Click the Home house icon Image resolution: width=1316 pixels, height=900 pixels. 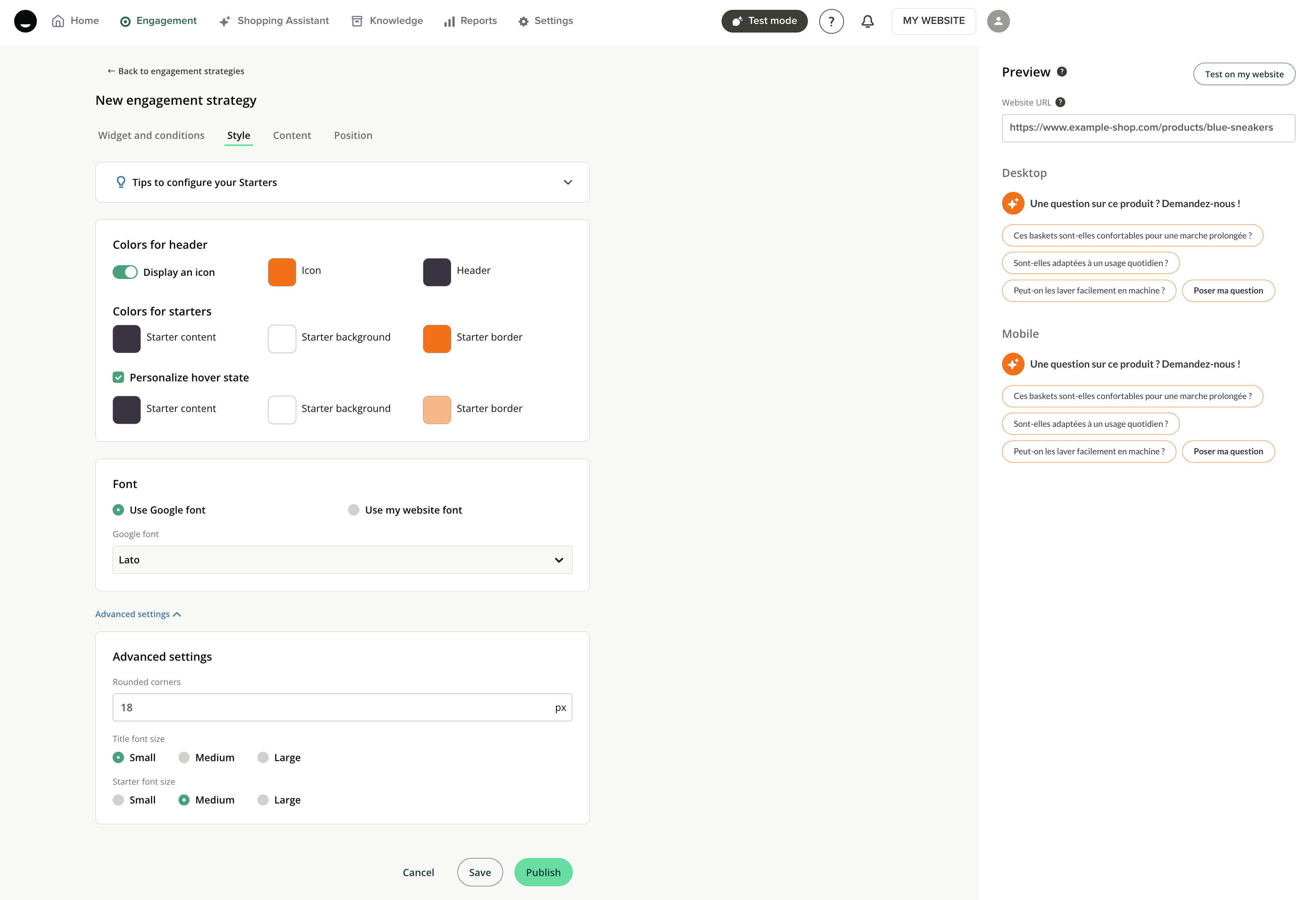pos(58,21)
